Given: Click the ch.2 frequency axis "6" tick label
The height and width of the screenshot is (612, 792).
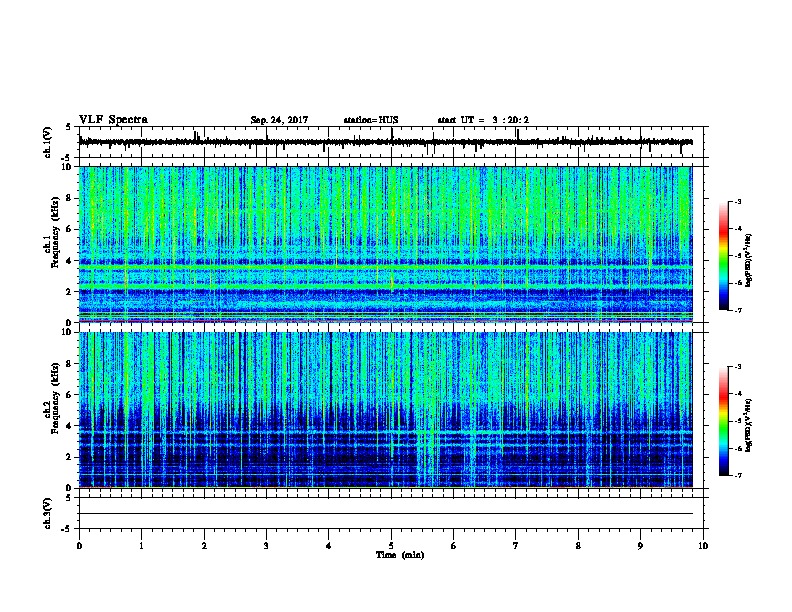Looking at the screenshot, I should pyautogui.click(x=70, y=394).
